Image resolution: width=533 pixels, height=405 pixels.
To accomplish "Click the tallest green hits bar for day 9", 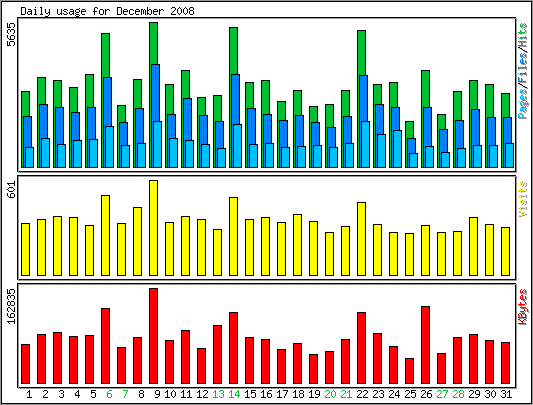I will pos(153,43).
